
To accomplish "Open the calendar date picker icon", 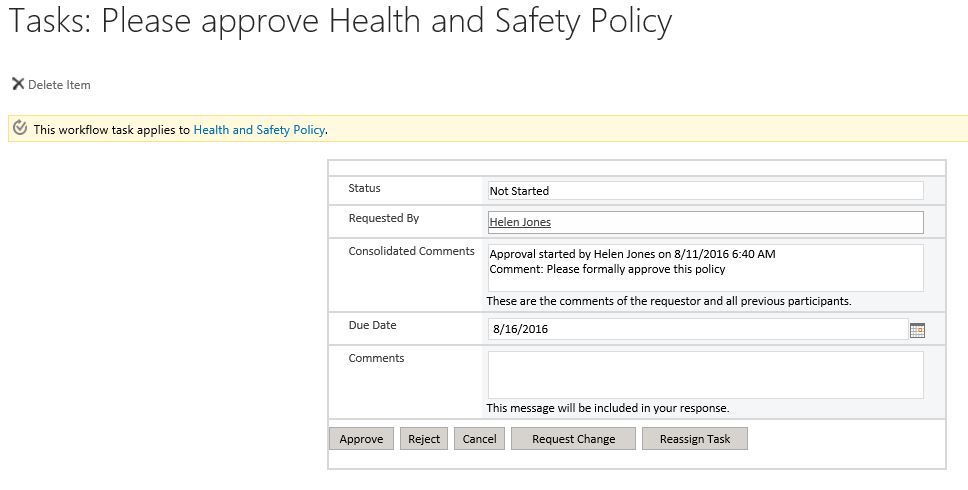I will pos(917,330).
